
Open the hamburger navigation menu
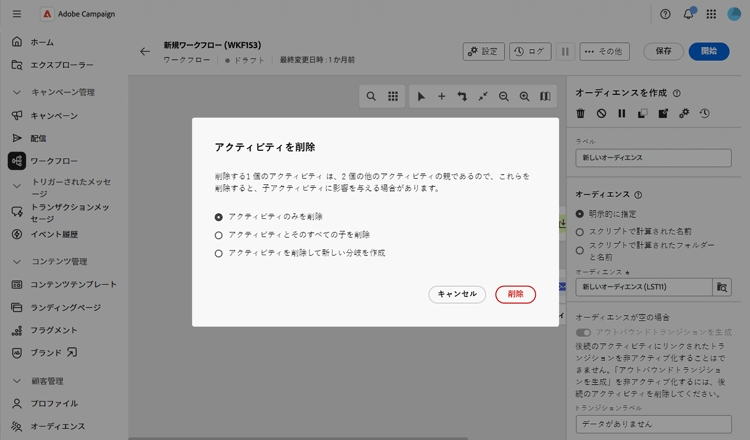[17, 14]
